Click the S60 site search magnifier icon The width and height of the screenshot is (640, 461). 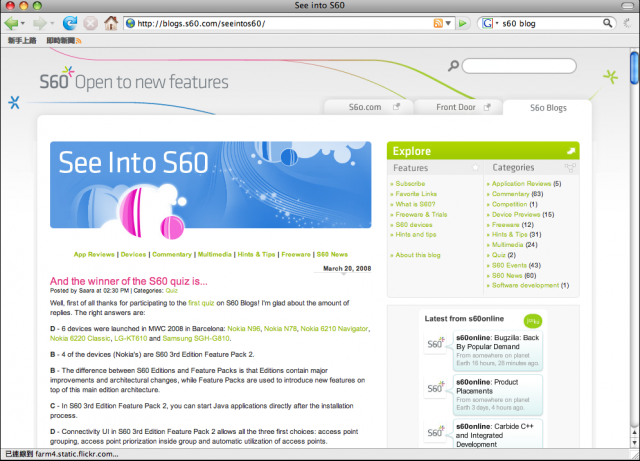point(453,65)
